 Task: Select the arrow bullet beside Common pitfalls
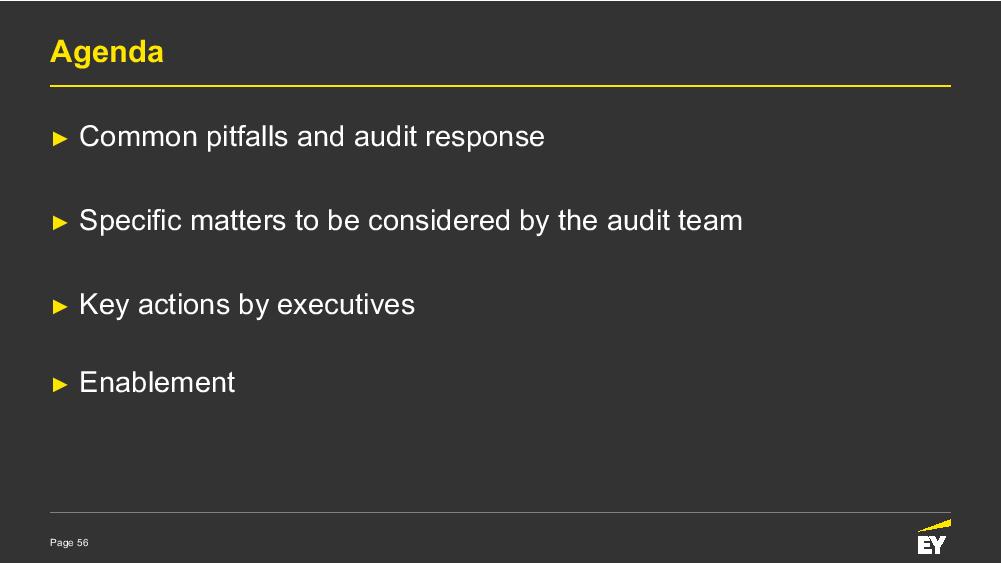(x=60, y=139)
